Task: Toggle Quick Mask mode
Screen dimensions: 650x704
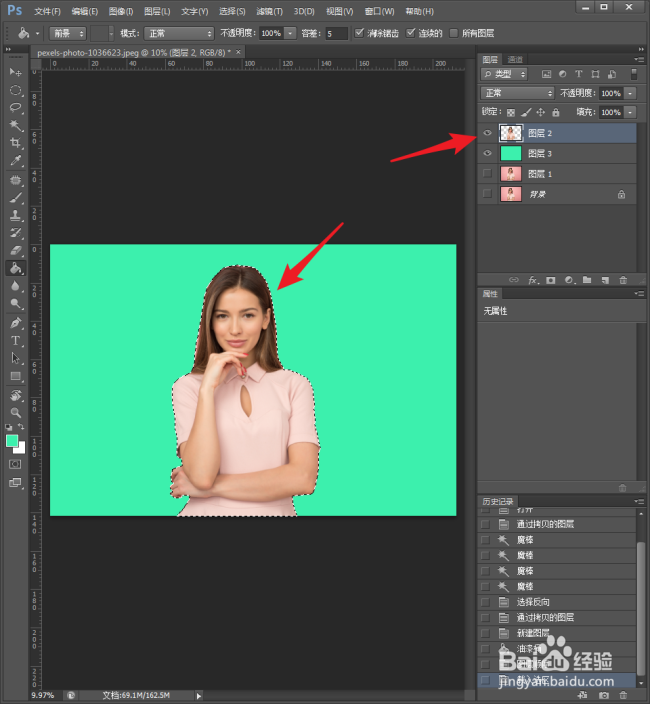Action: coord(15,464)
